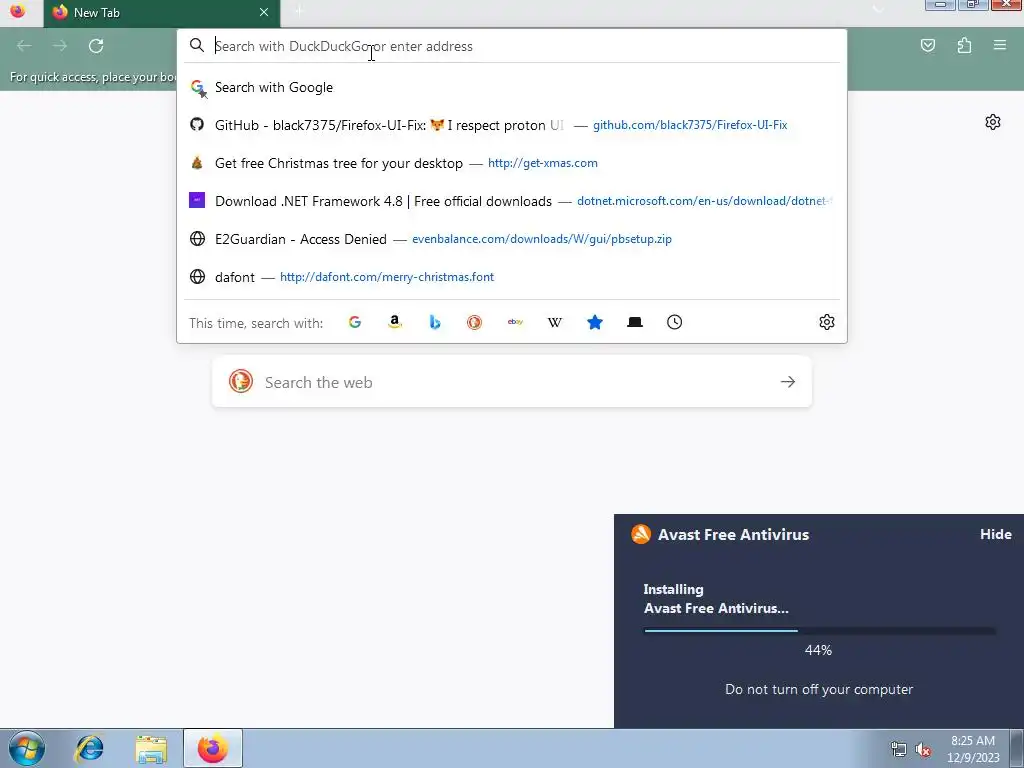Open Windows Explorer from the taskbar

pos(151,748)
